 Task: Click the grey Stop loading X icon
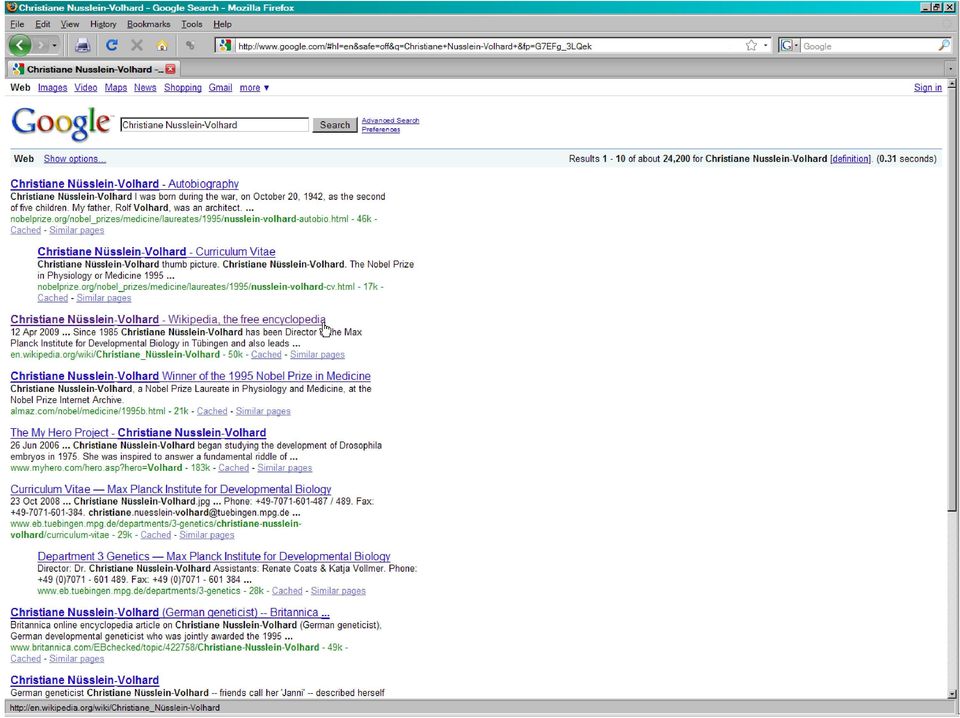click(x=137, y=45)
